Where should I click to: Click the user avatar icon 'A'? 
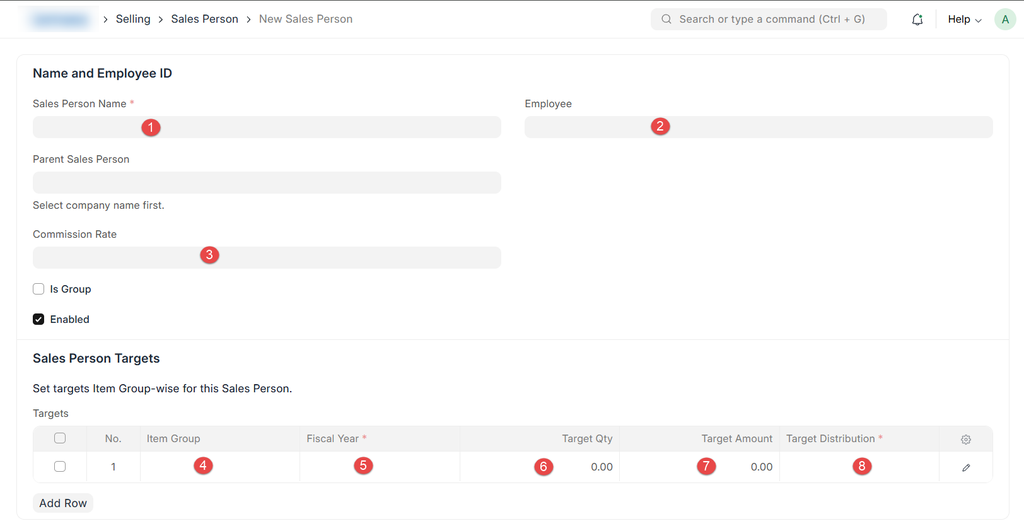(x=1004, y=19)
